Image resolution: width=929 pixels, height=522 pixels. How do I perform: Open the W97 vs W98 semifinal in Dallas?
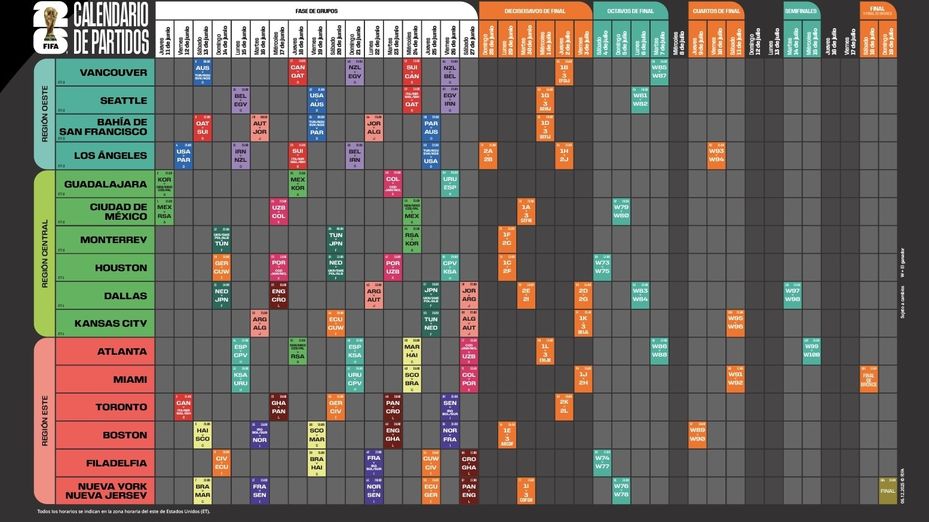pos(792,295)
